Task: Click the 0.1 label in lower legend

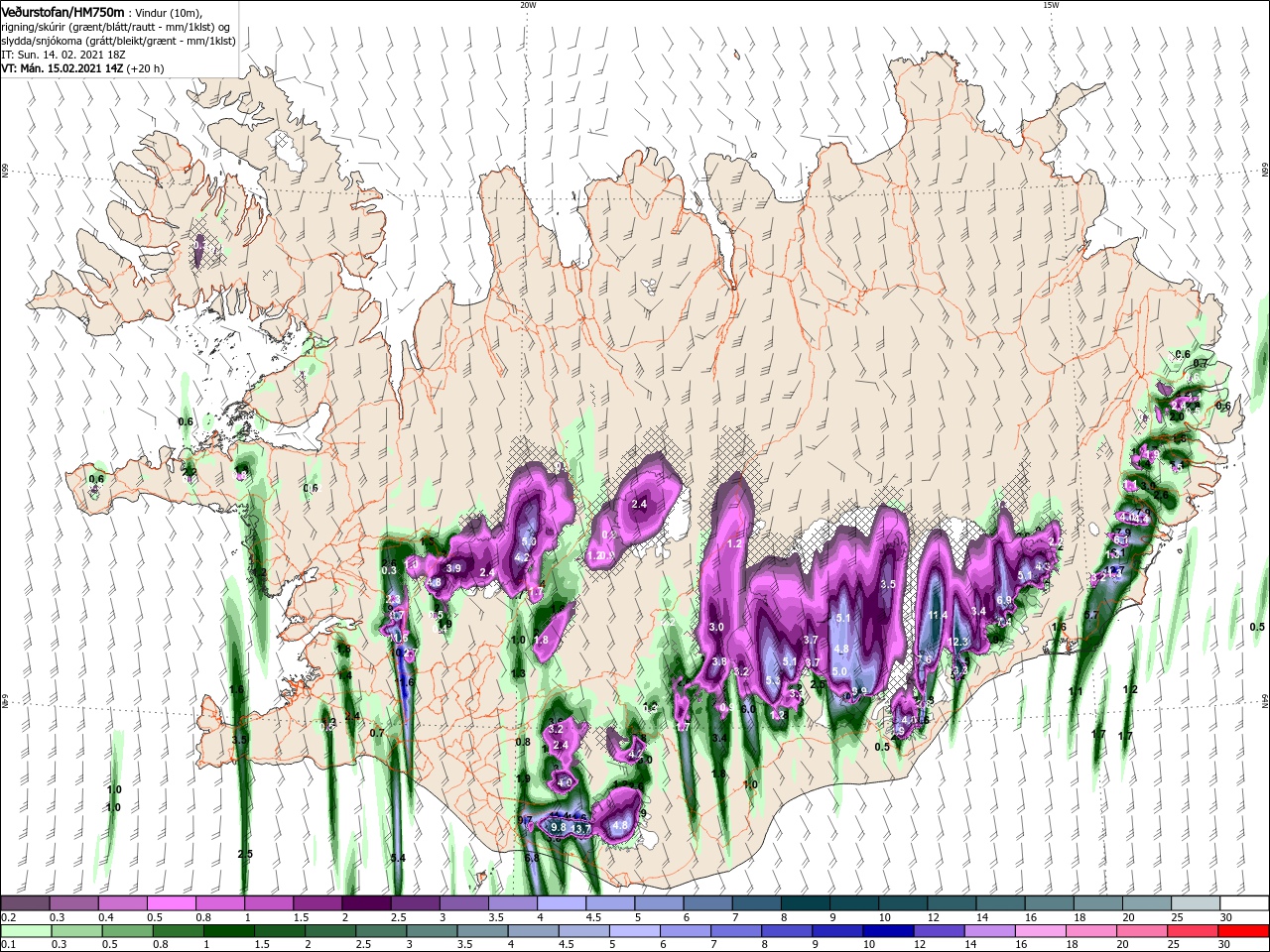Action: 8,945
